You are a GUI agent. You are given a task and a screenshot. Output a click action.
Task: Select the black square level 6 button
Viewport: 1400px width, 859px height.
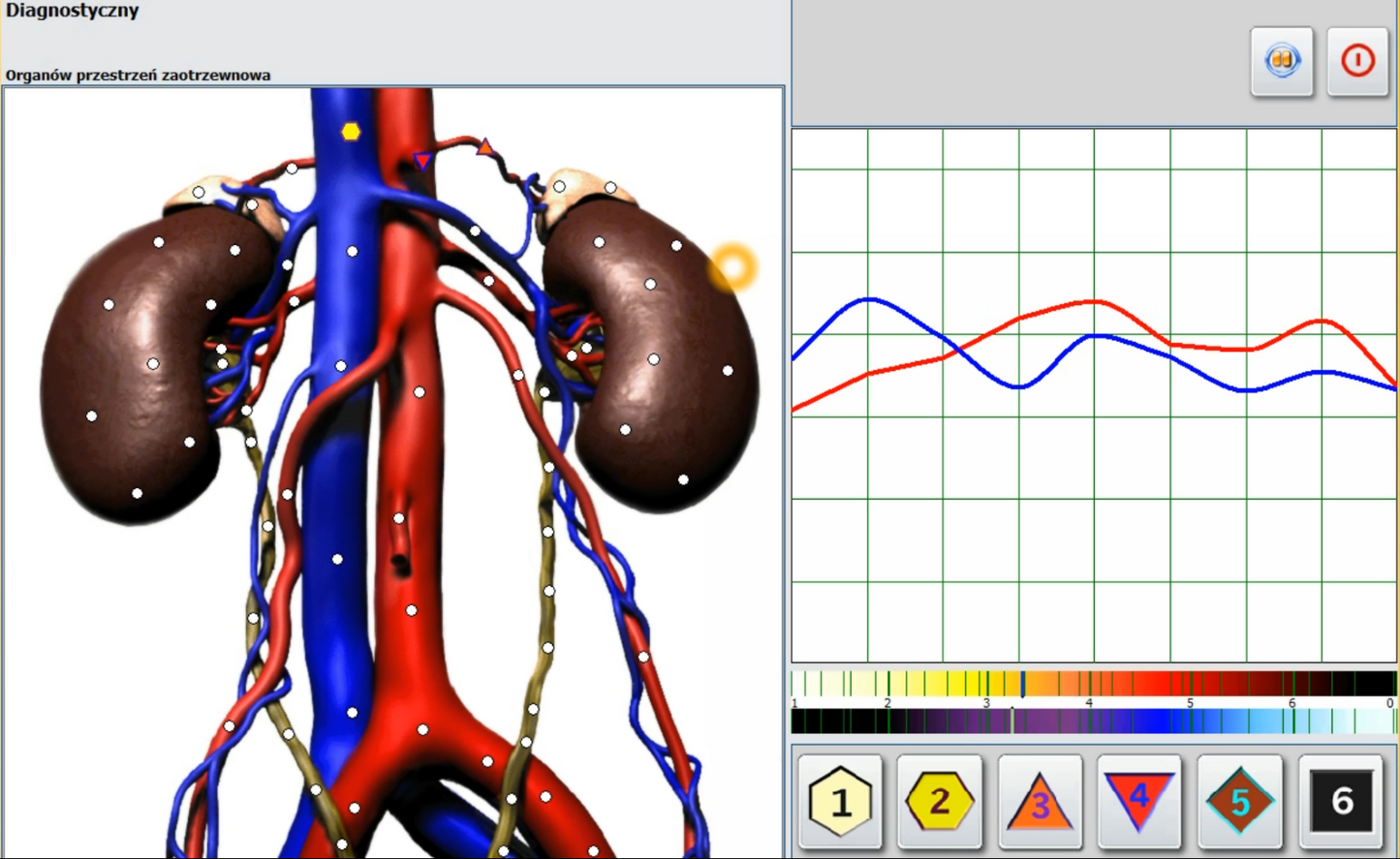tap(1341, 801)
